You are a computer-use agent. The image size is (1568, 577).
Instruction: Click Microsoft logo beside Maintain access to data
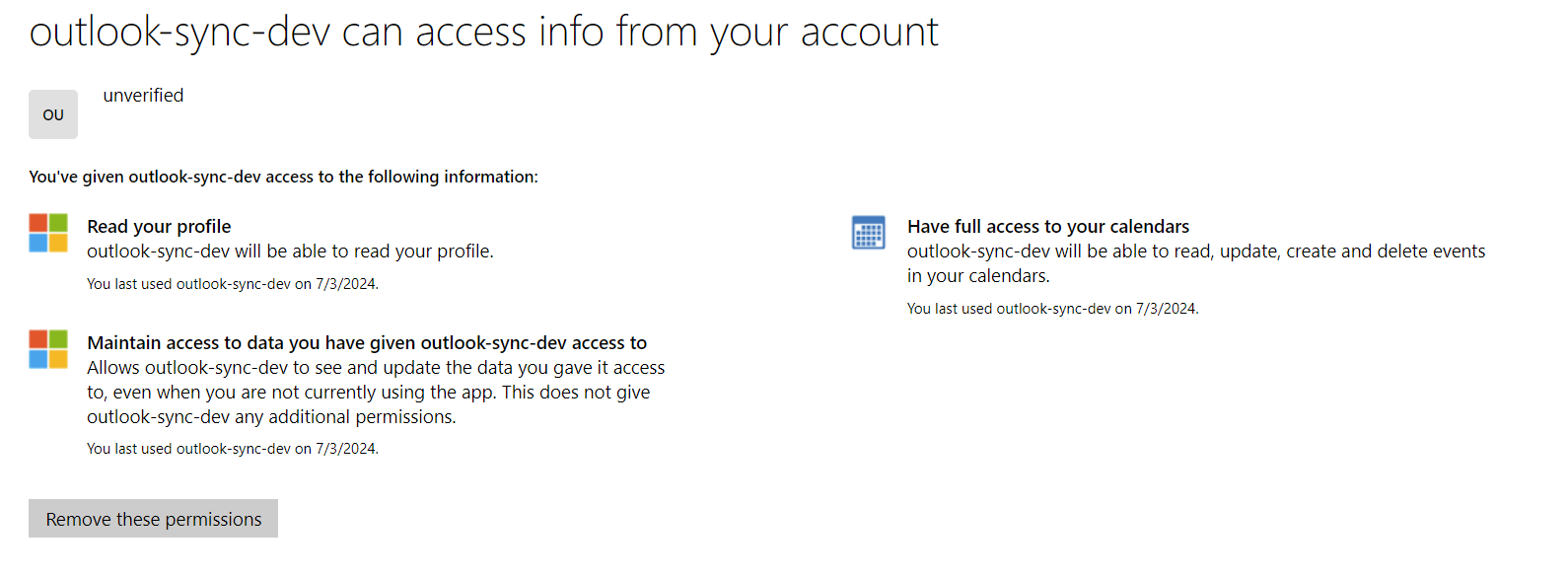[48, 349]
